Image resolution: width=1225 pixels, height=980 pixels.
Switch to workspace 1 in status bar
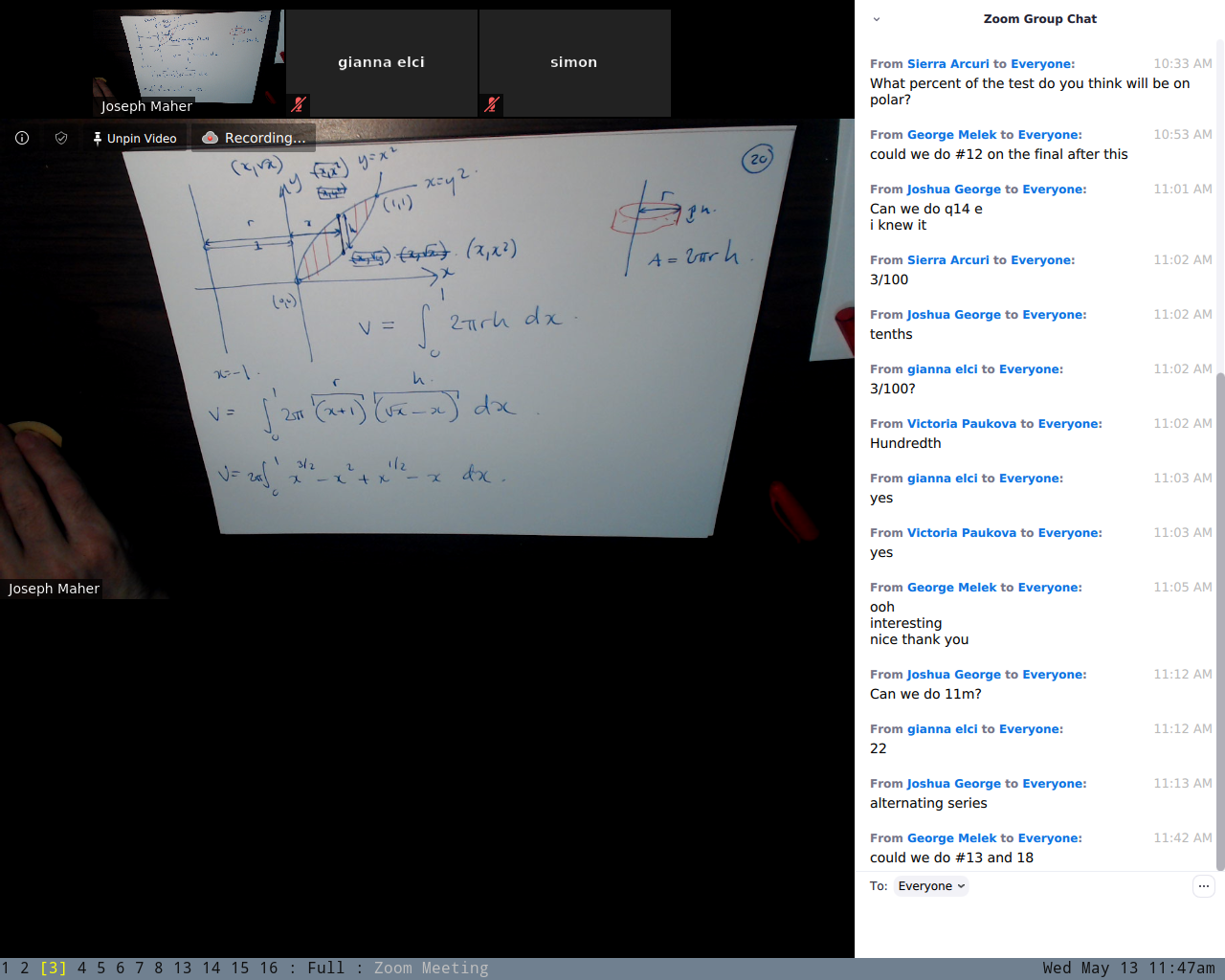6,969
